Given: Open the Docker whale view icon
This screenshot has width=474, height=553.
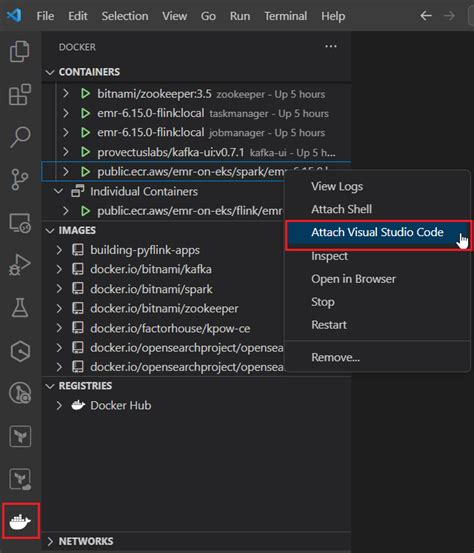Looking at the screenshot, I should click(x=20, y=522).
